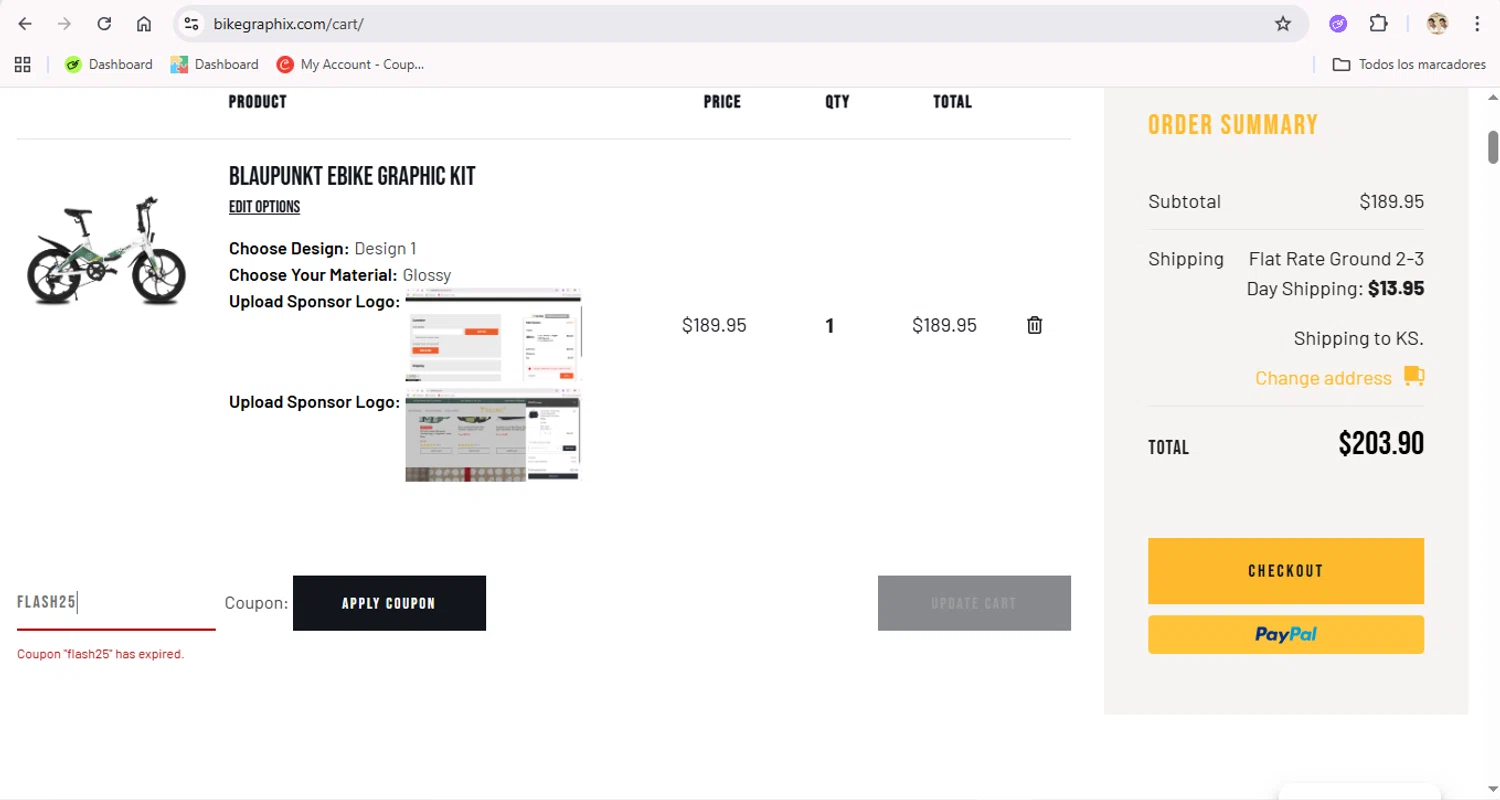The height and width of the screenshot is (800, 1500).
Task: Click the Glossy material value
Action: pos(427,275)
